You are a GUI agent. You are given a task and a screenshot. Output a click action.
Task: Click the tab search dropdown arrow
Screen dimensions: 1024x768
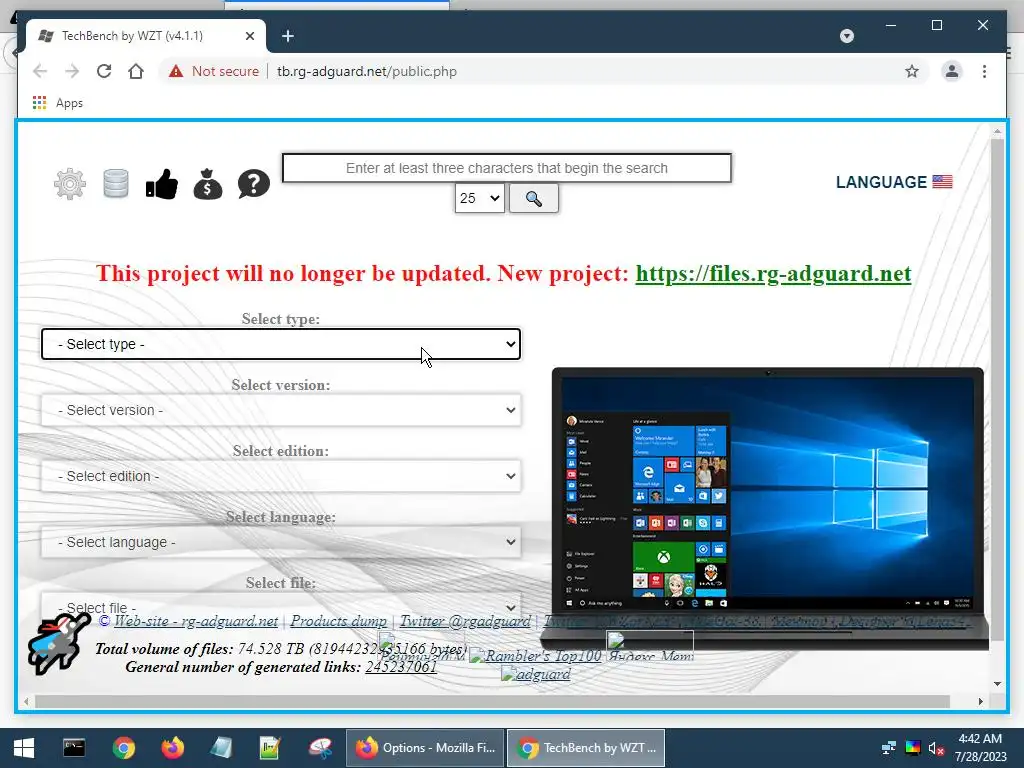(846, 36)
